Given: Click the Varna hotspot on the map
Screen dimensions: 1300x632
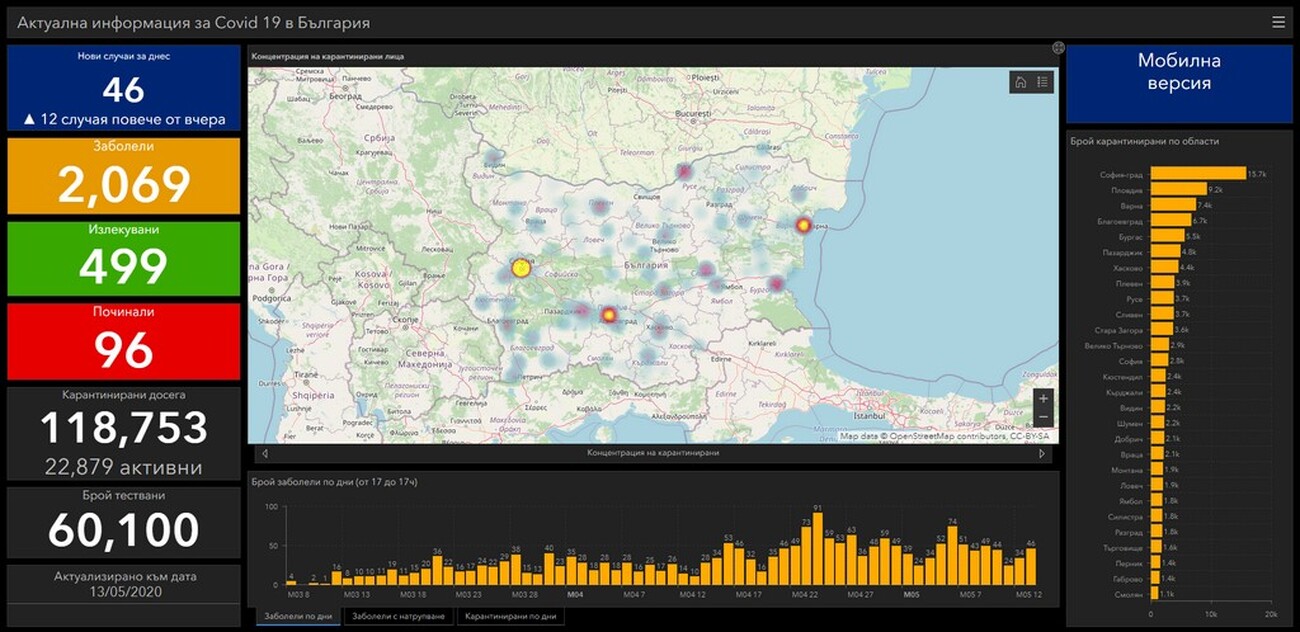Looking at the screenshot, I should (803, 225).
